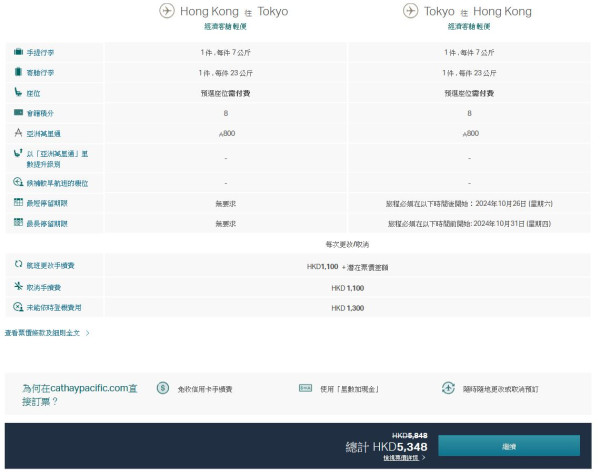Click the mileage upgrade seat icon
Screen dimensions: 600x475
pos(18,153)
